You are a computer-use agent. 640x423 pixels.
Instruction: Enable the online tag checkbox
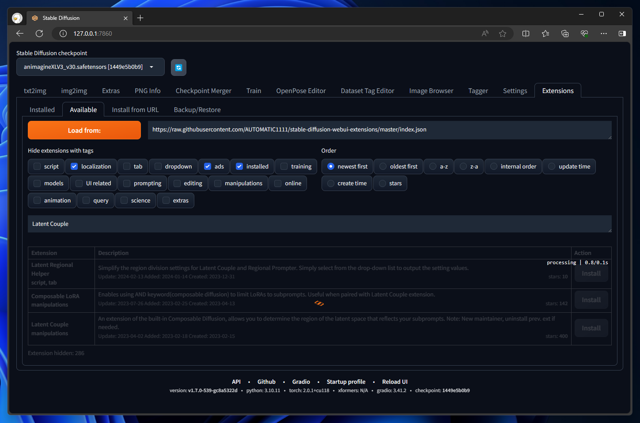pos(278,183)
